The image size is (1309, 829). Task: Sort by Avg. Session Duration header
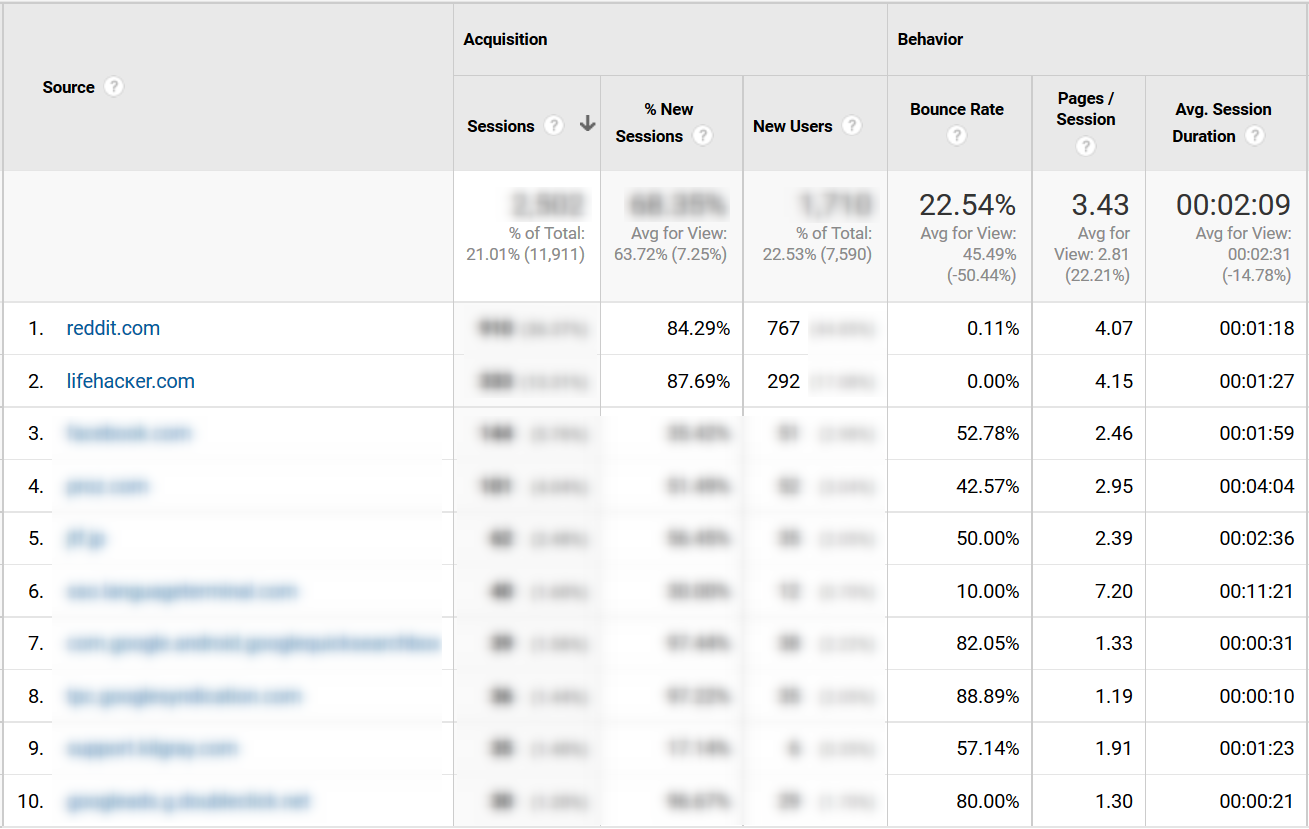[1222, 109]
